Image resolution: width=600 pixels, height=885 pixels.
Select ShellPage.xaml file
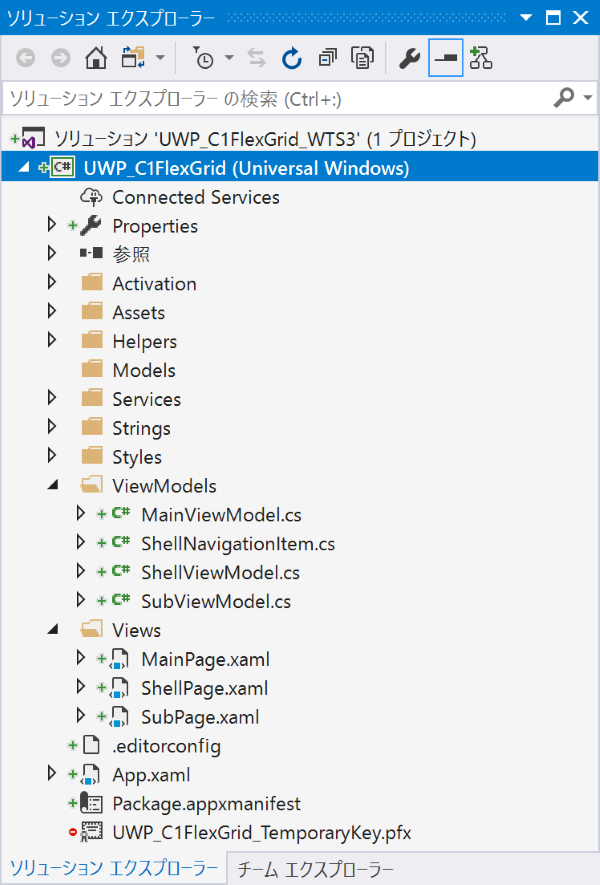click(204, 688)
